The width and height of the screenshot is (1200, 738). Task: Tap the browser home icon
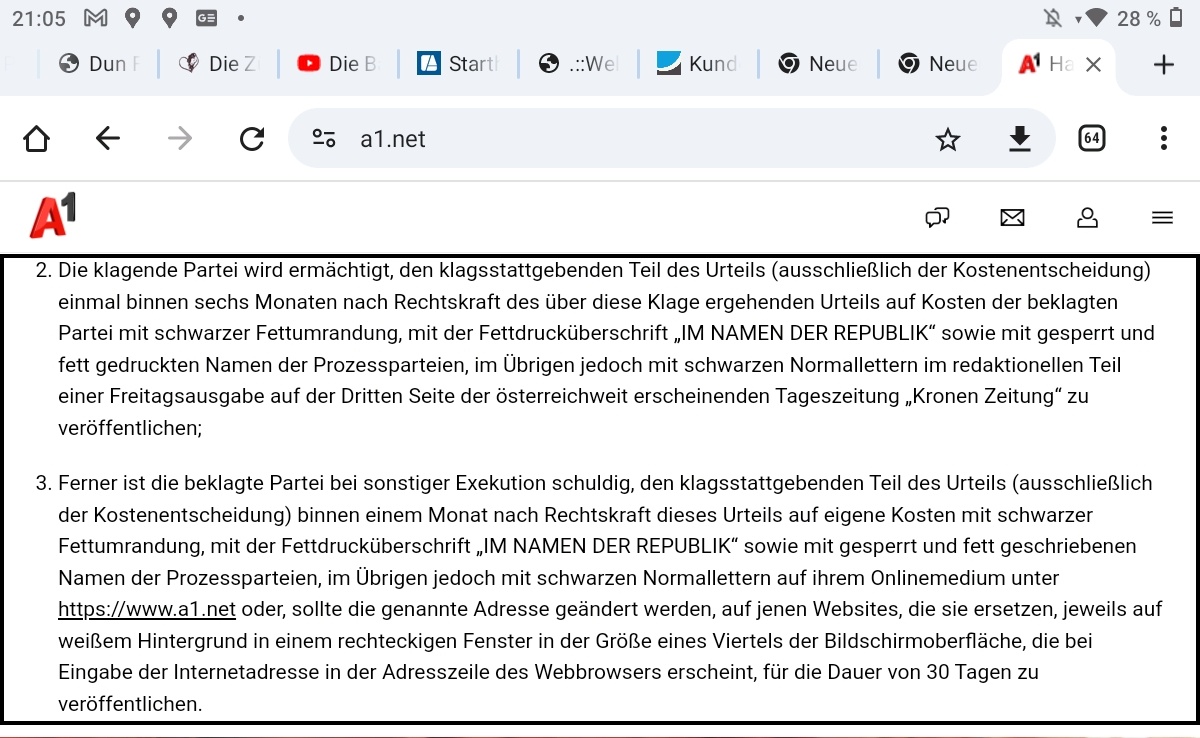click(36, 139)
